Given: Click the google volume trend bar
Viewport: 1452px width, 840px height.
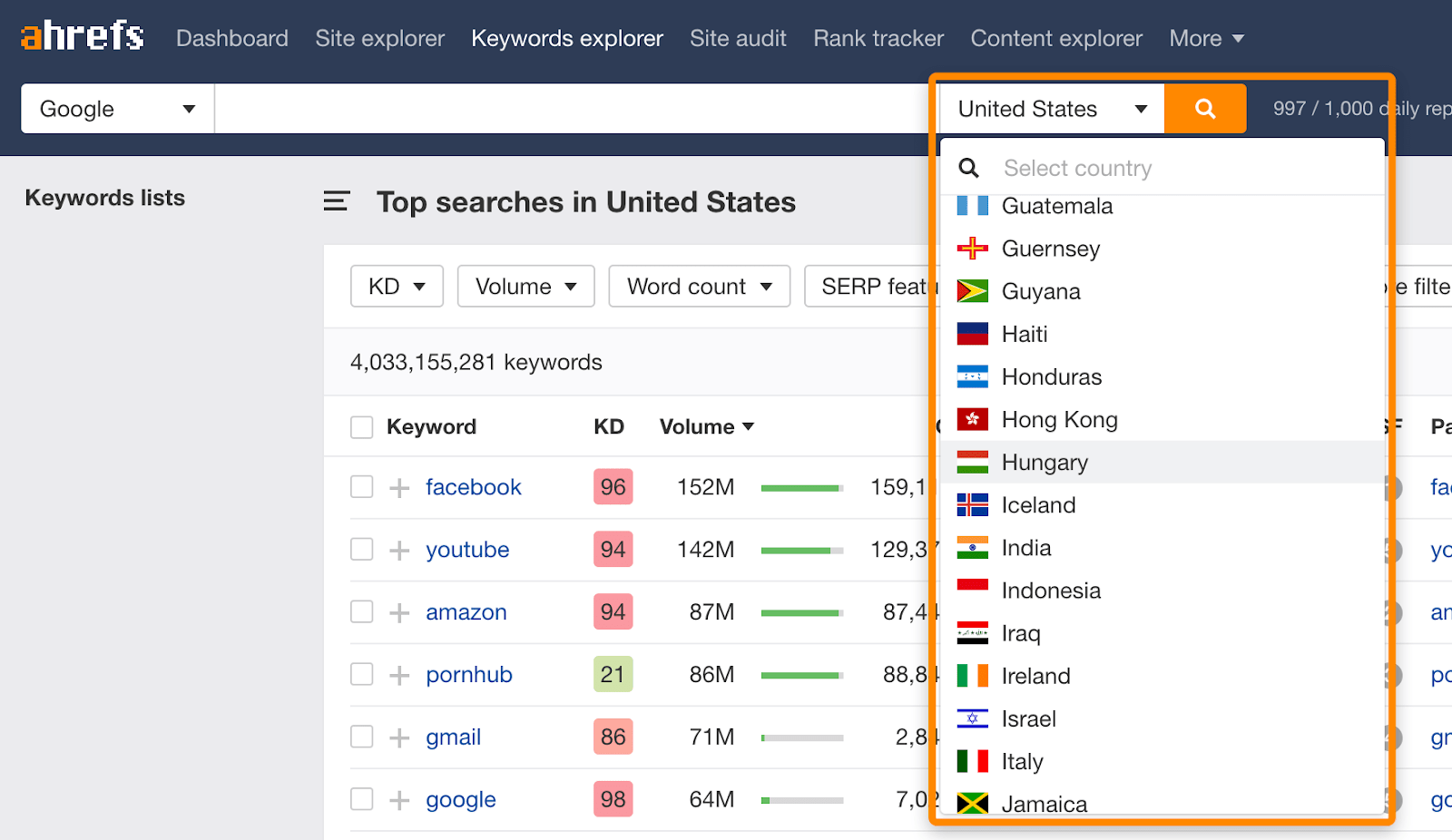Looking at the screenshot, I should pos(802,800).
